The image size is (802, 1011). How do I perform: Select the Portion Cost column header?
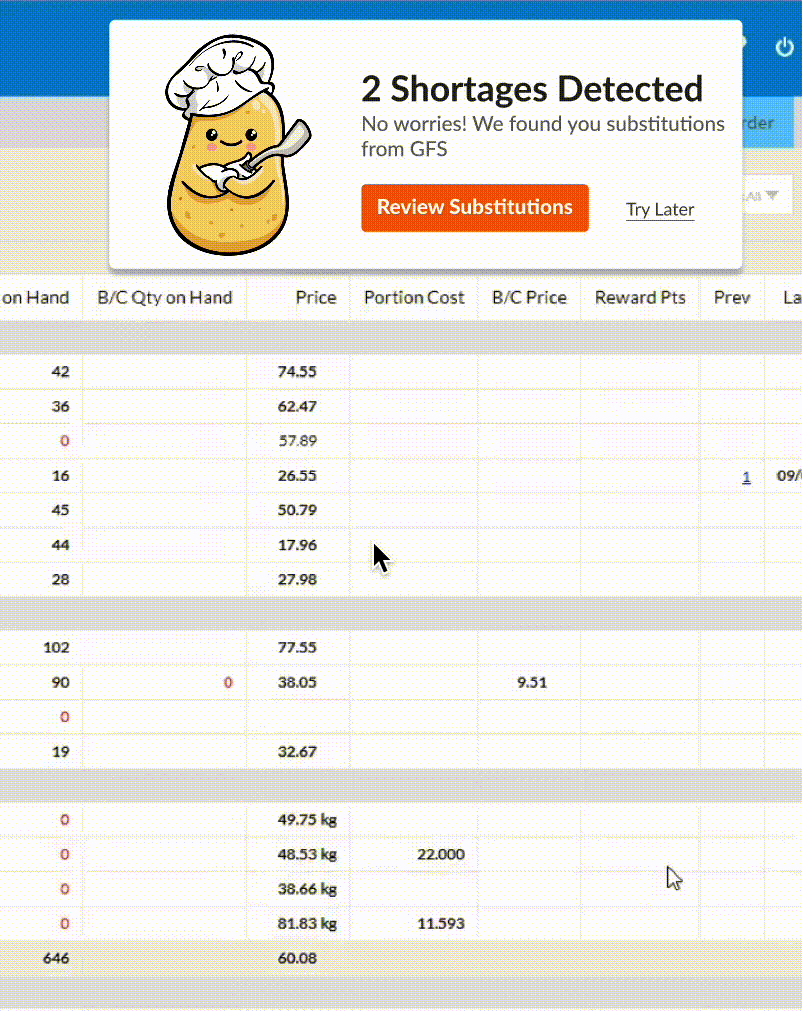pos(414,297)
